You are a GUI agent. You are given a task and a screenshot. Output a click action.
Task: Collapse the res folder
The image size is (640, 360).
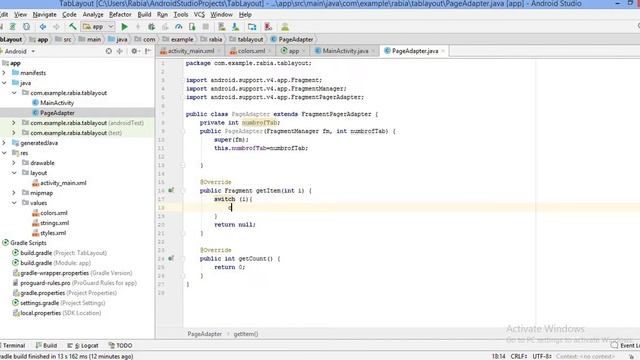tap(4, 153)
